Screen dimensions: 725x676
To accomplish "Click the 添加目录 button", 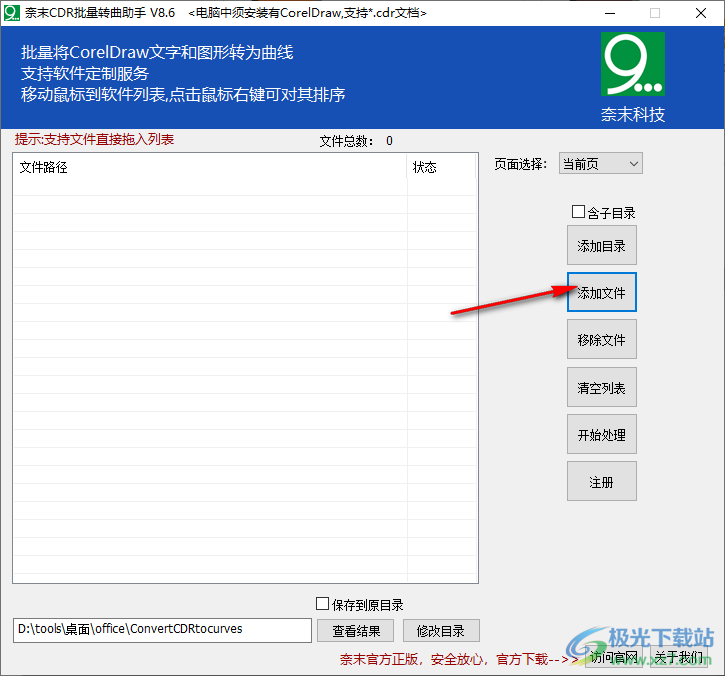I will (602, 246).
